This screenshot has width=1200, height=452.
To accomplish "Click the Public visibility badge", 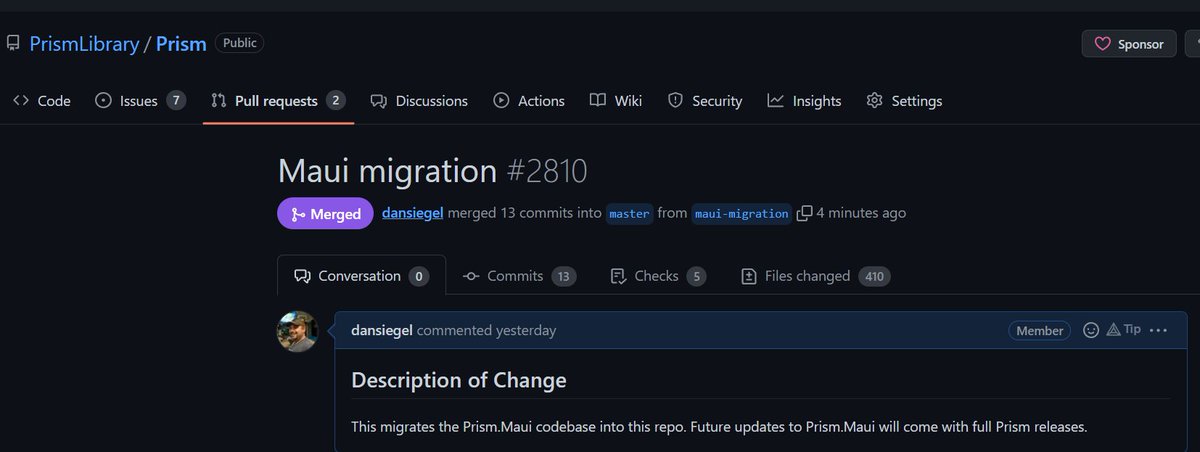I will coord(239,43).
